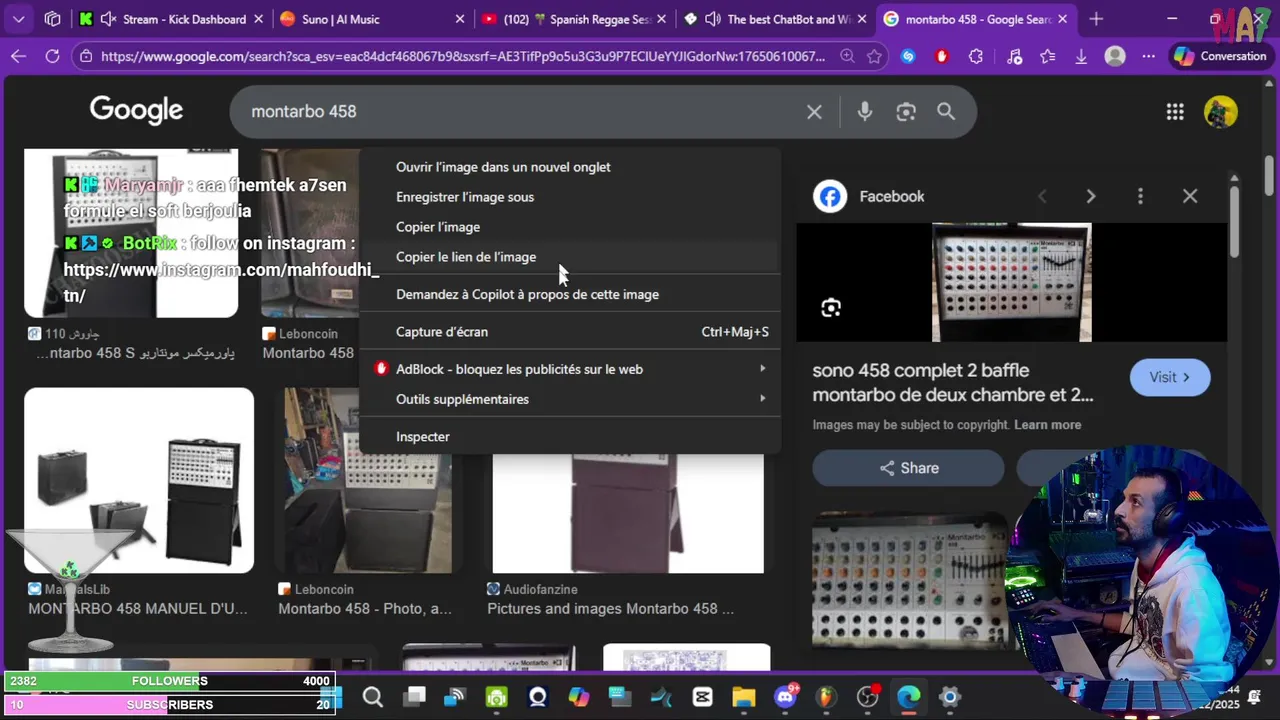Switch to the Suno AI Music tab
This screenshot has height=720, width=1280.
(x=373, y=19)
